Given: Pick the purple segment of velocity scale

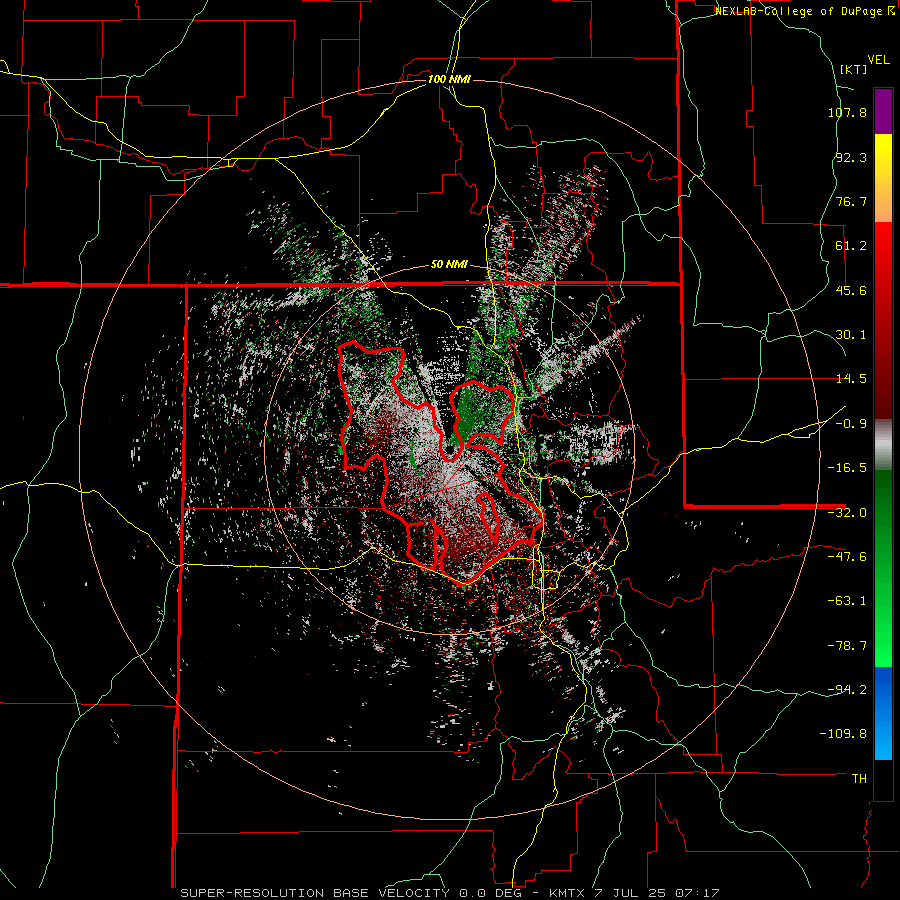Looking at the screenshot, I should [883, 111].
